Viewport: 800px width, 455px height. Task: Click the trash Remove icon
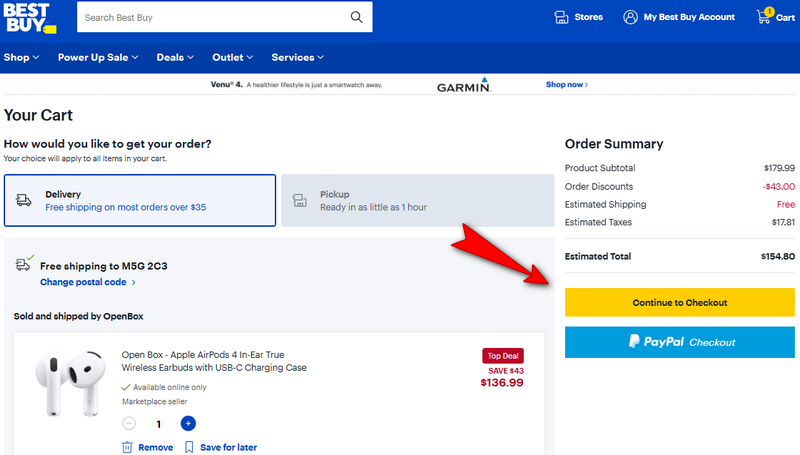click(128, 447)
